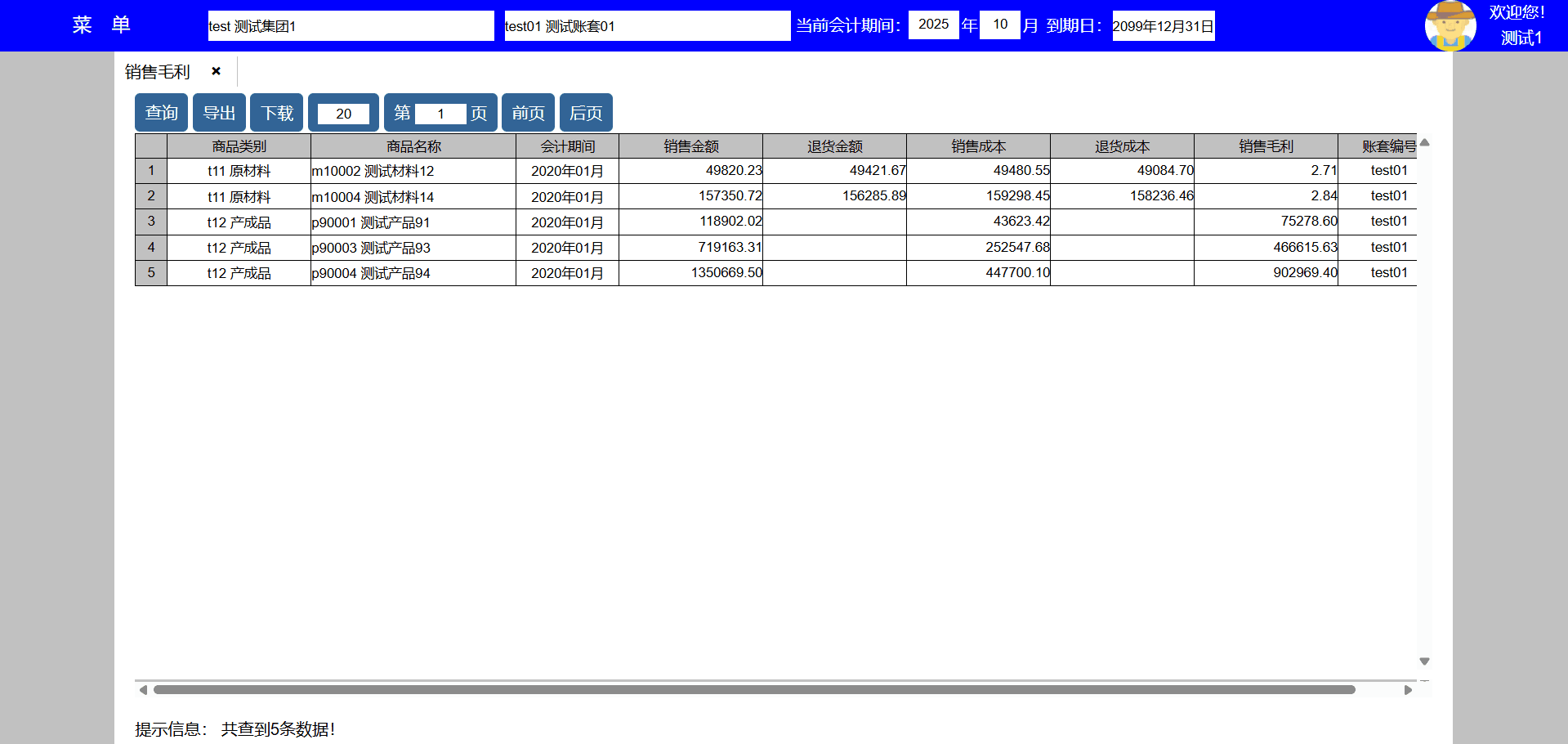The height and width of the screenshot is (744, 1568).
Task: Open the 菜单 main menu
Action: click(101, 25)
